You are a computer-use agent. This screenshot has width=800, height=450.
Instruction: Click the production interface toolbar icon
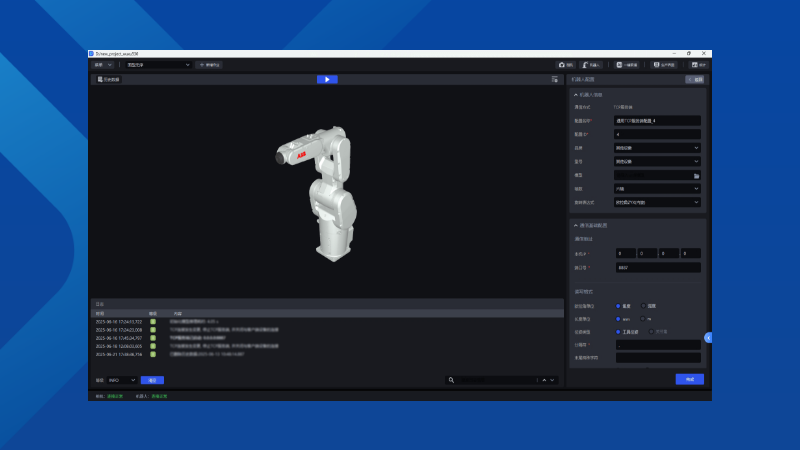(x=663, y=64)
